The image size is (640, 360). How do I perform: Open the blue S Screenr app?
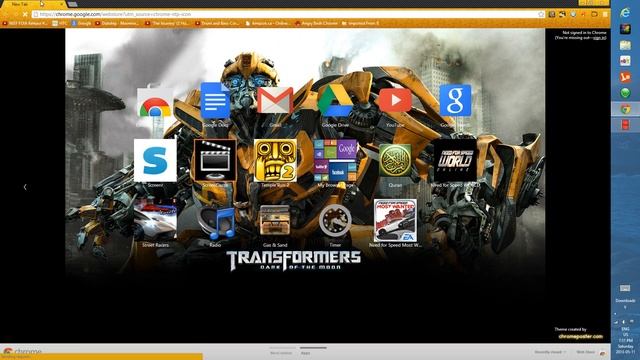tap(155, 160)
